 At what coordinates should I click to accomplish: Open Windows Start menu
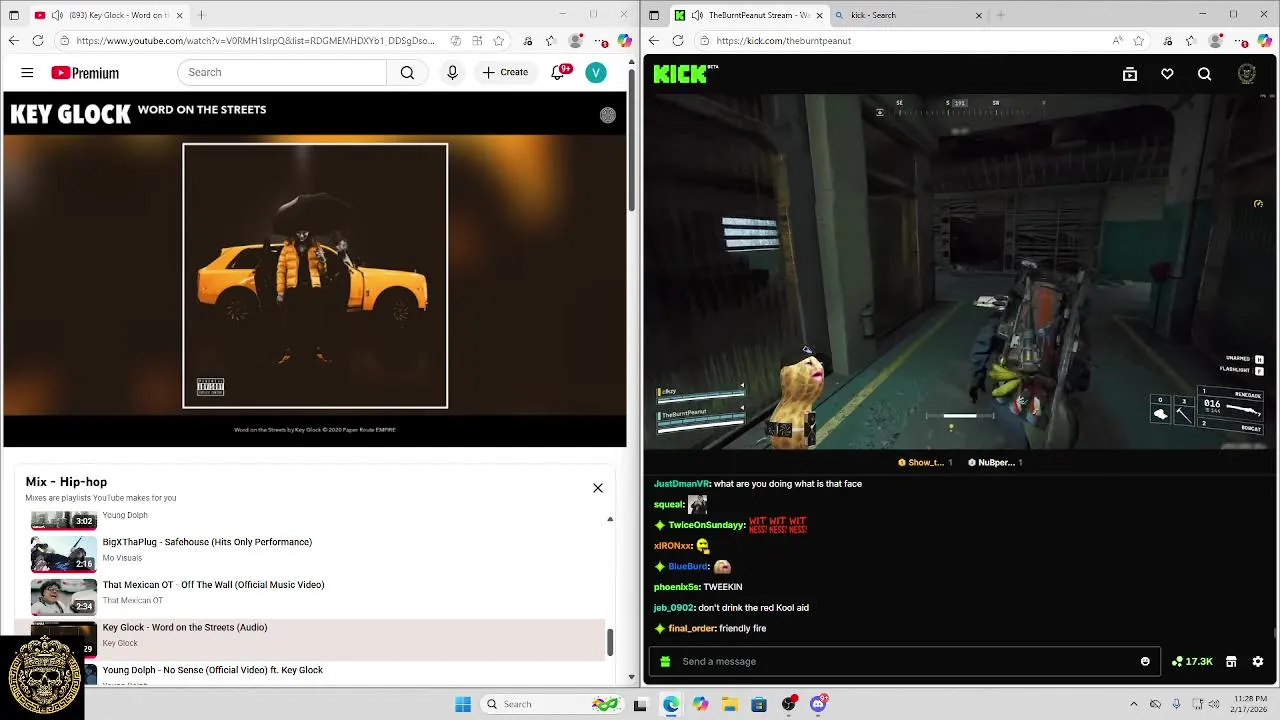click(463, 704)
